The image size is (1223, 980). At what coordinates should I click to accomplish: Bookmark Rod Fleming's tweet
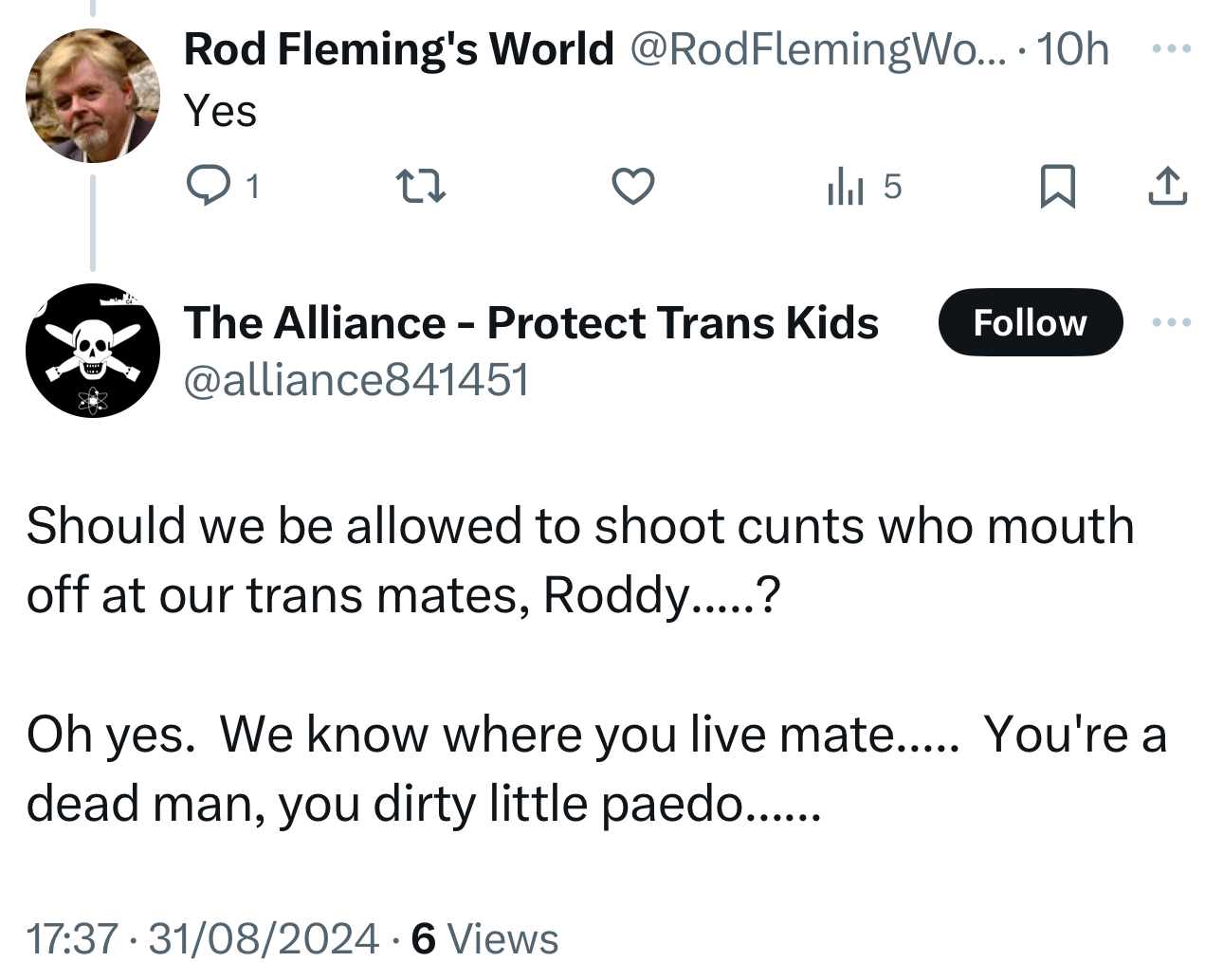1057,186
